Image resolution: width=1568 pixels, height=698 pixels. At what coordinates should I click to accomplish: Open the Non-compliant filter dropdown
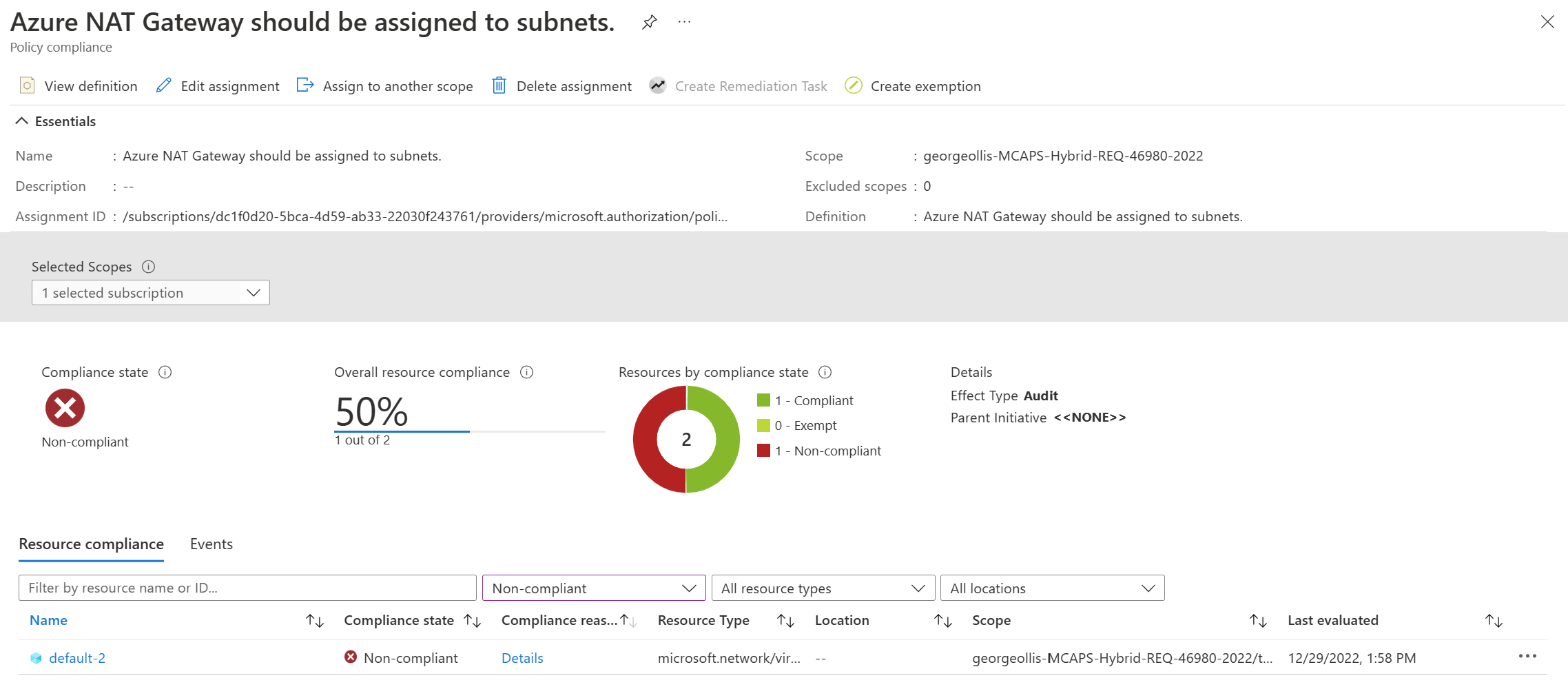(593, 588)
